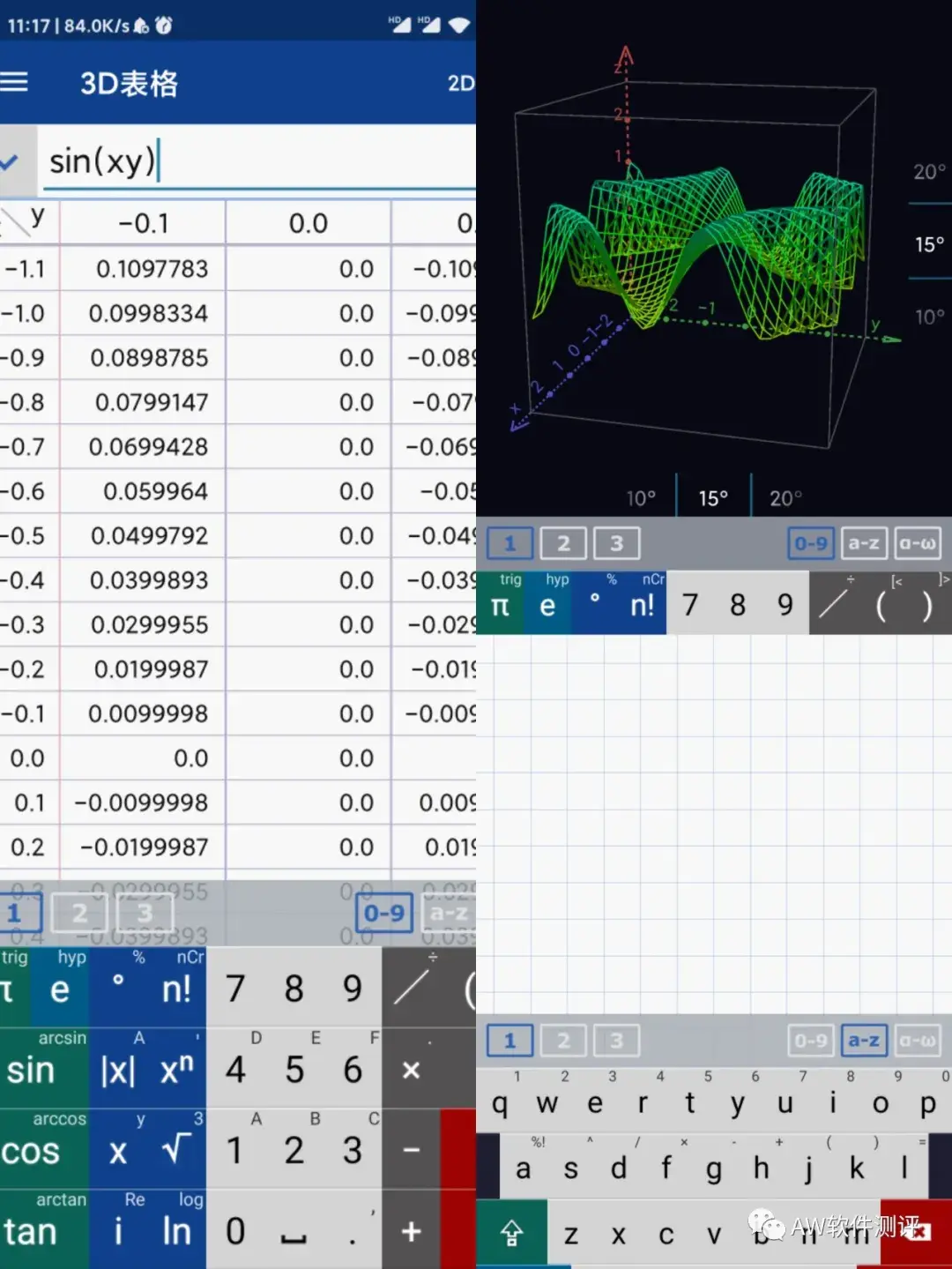Tap the decimal point key

coord(353,1229)
